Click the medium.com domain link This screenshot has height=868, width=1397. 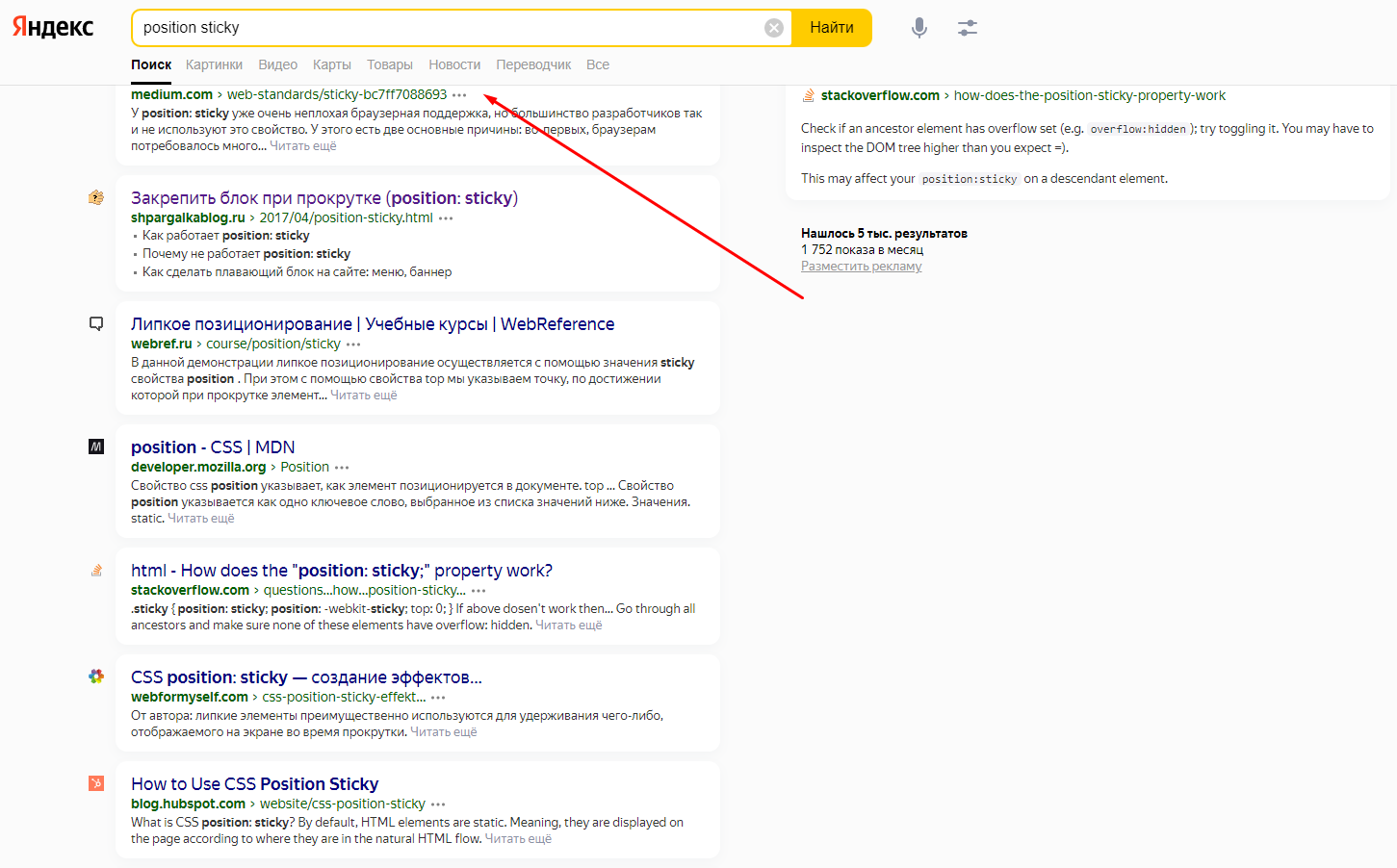171,94
